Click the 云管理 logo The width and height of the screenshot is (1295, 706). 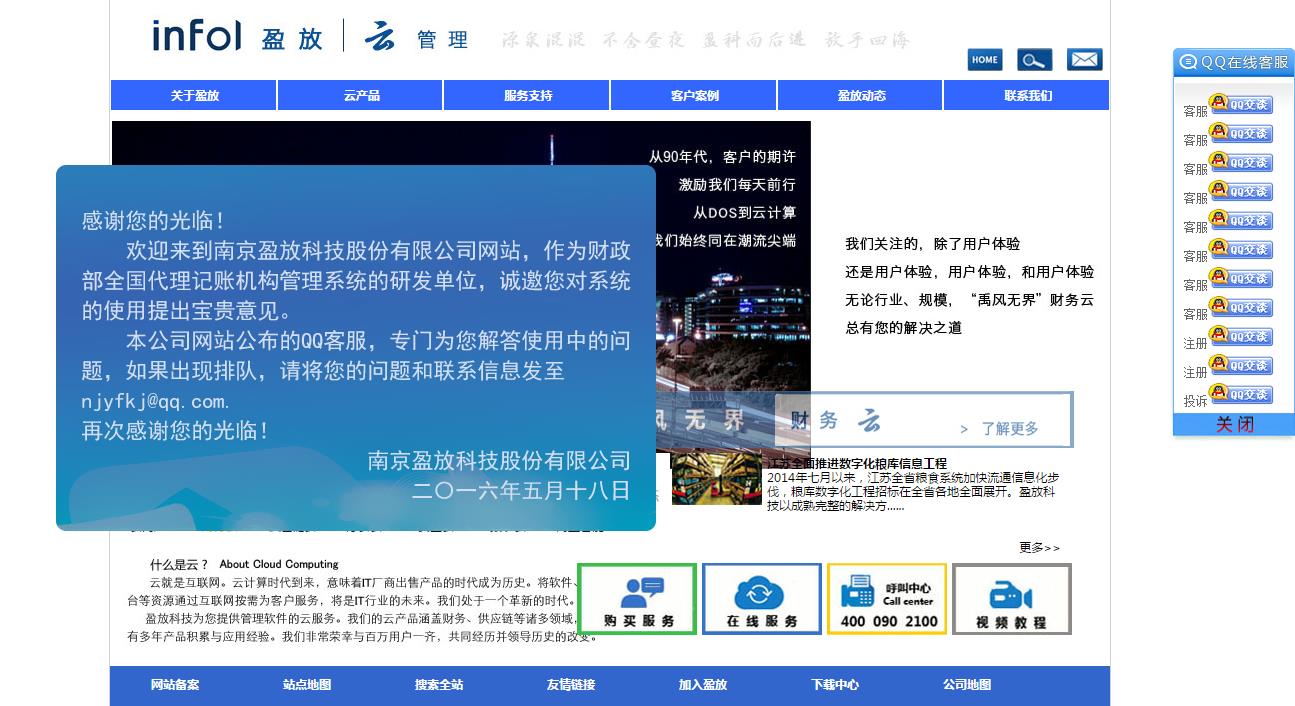416,37
